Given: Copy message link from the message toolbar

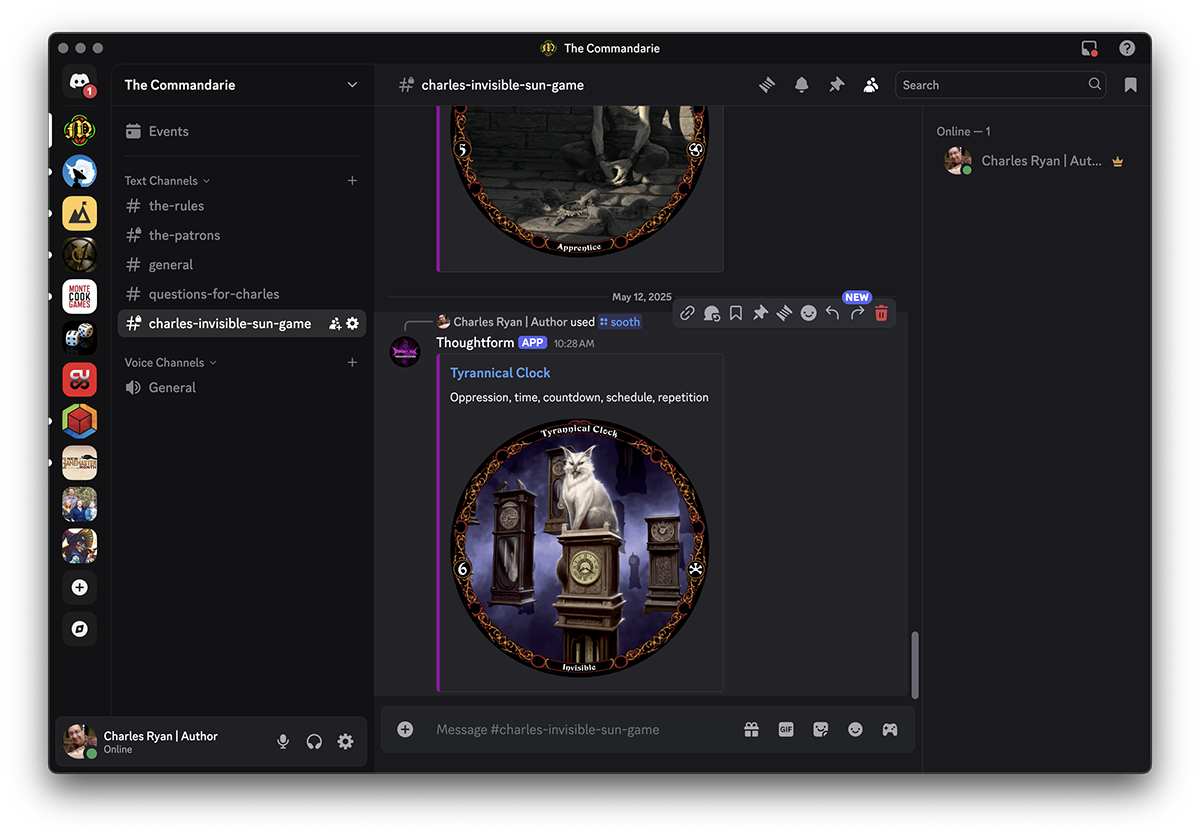Looking at the screenshot, I should pyautogui.click(x=687, y=313).
